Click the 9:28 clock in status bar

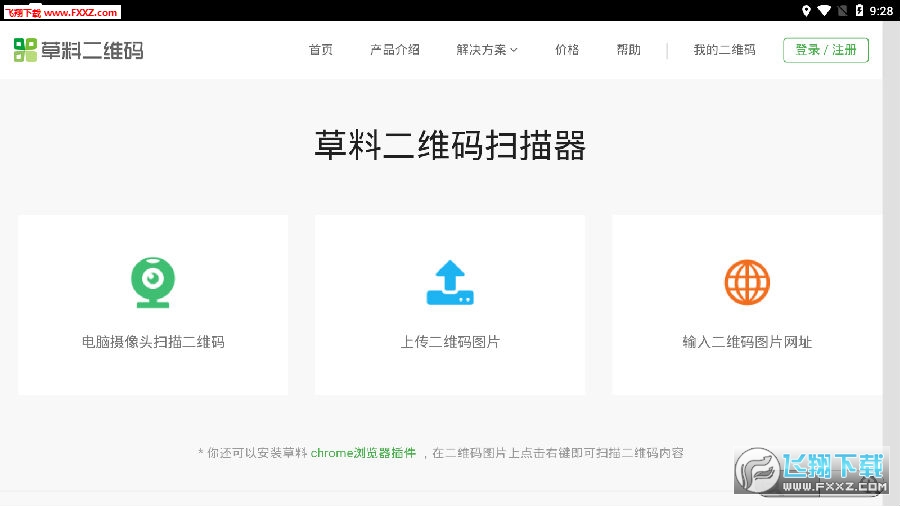tap(881, 10)
